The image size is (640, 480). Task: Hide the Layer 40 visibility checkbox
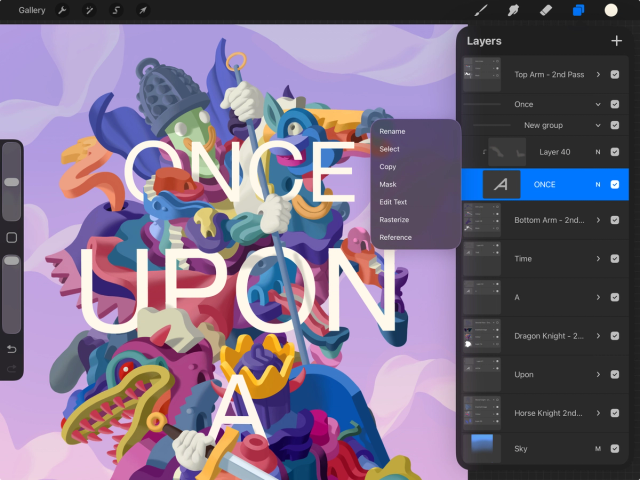(x=615, y=152)
